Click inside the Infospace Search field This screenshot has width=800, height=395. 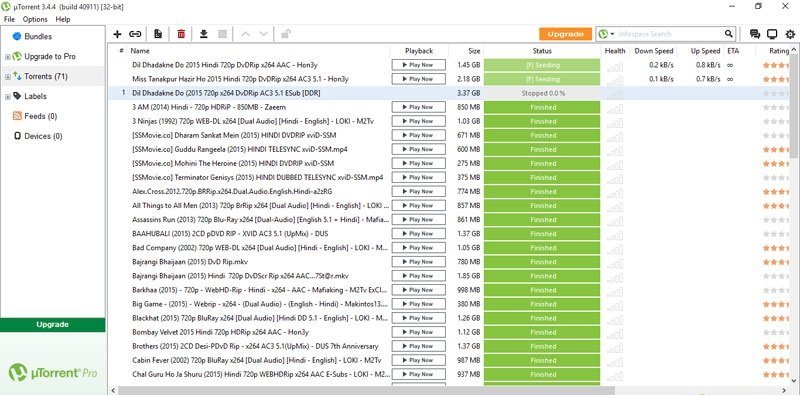[x=669, y=34]
